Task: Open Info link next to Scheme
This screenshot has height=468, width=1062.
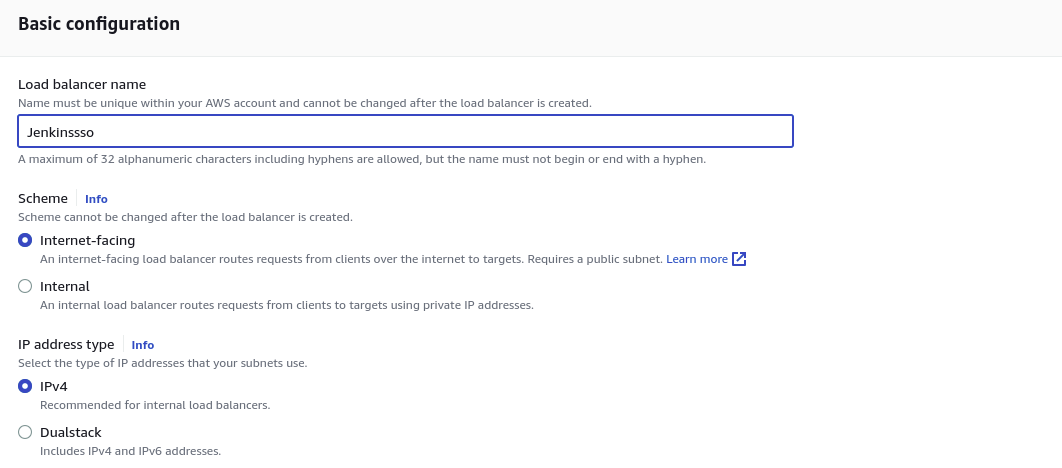Action: coord(96,199)
